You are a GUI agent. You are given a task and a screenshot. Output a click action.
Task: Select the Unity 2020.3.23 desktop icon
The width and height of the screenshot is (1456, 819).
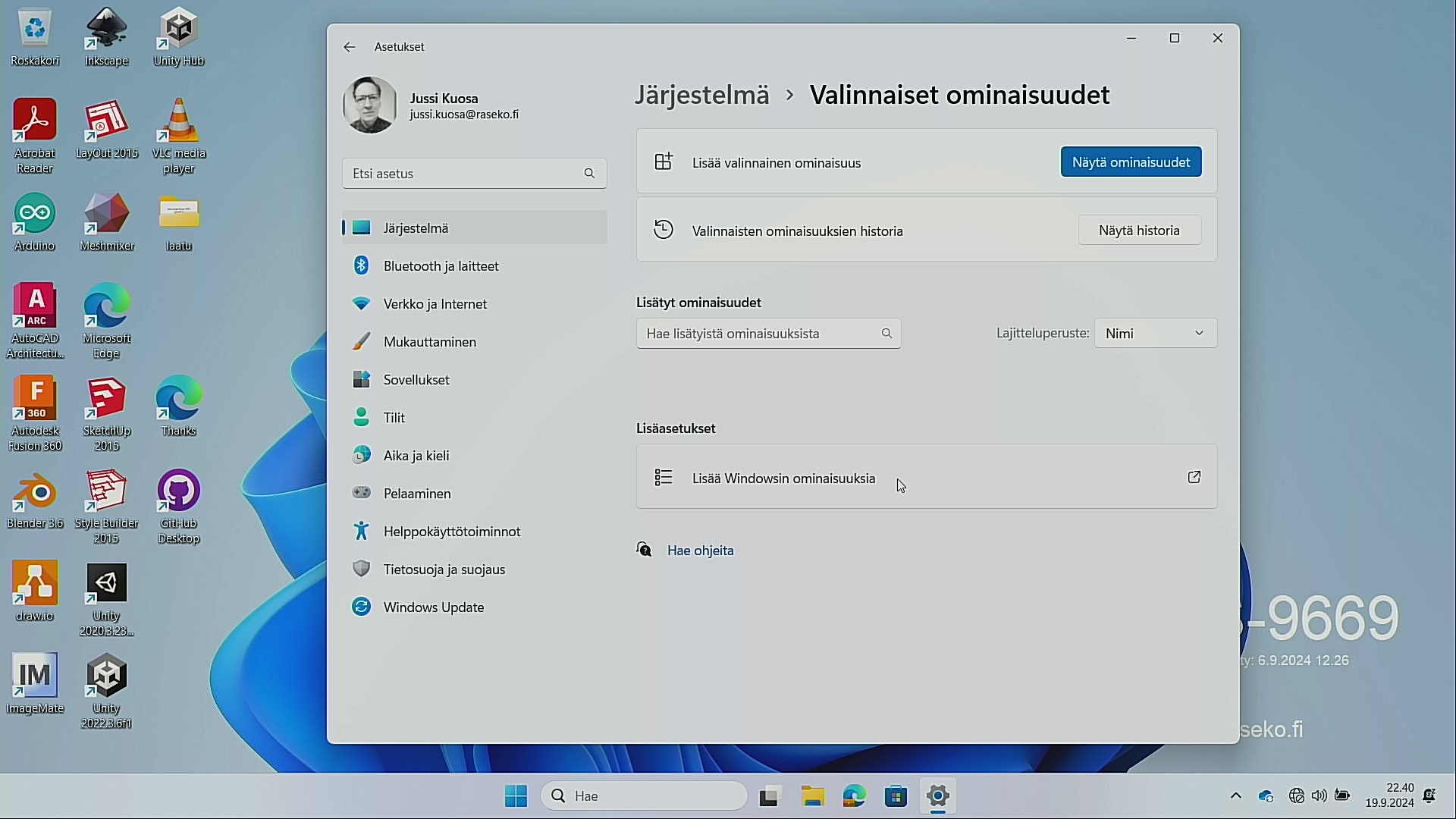click(x=106, y=599)
